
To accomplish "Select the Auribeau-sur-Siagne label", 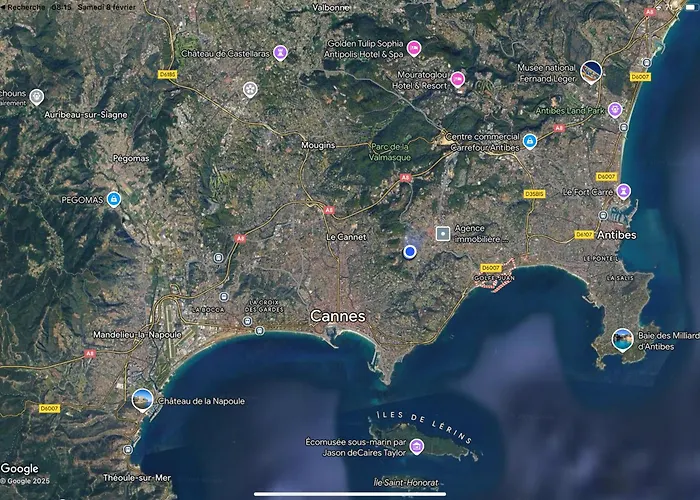I will tap(86, 115).
